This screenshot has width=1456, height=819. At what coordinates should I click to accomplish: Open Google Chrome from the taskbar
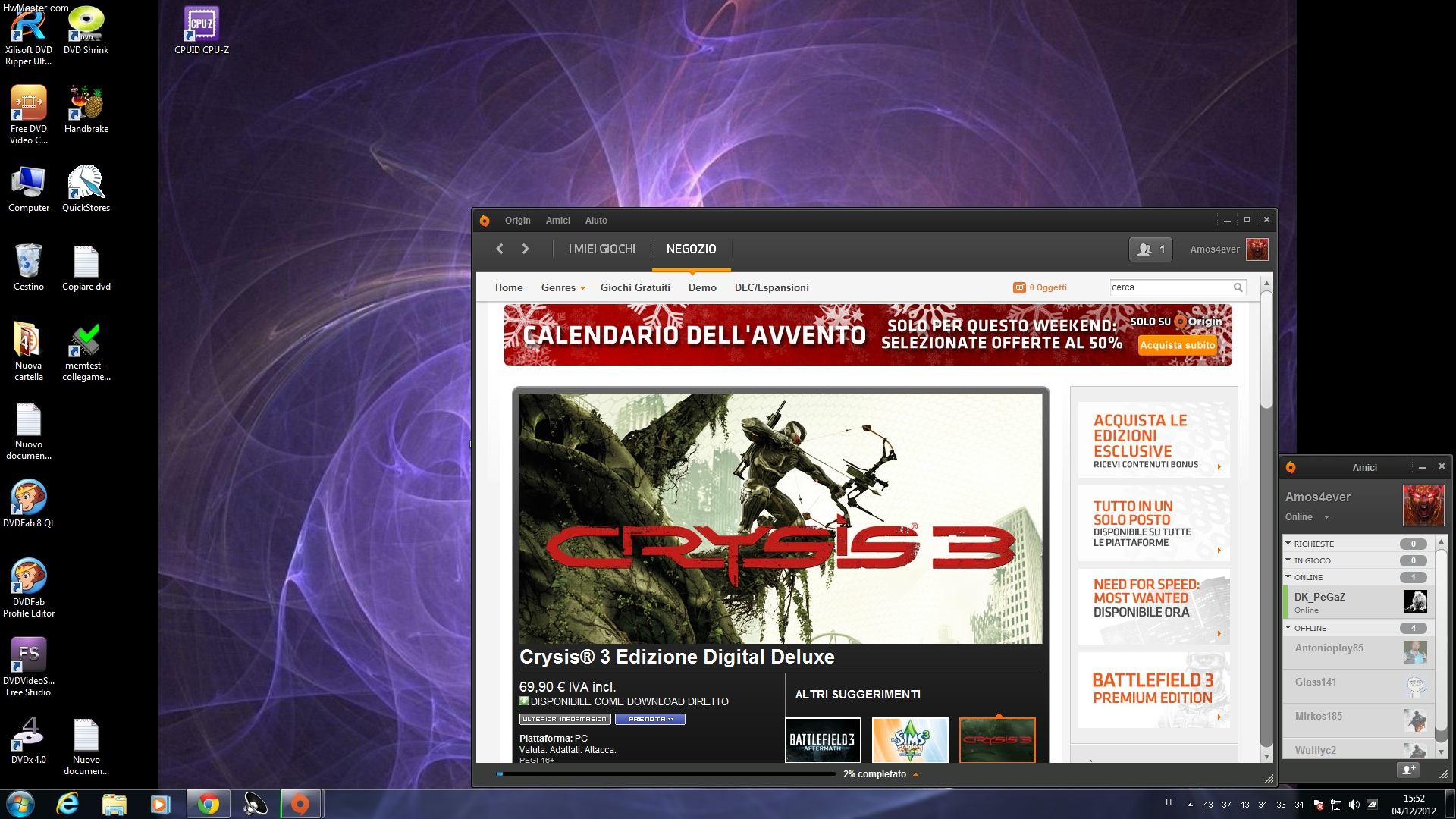208,804
